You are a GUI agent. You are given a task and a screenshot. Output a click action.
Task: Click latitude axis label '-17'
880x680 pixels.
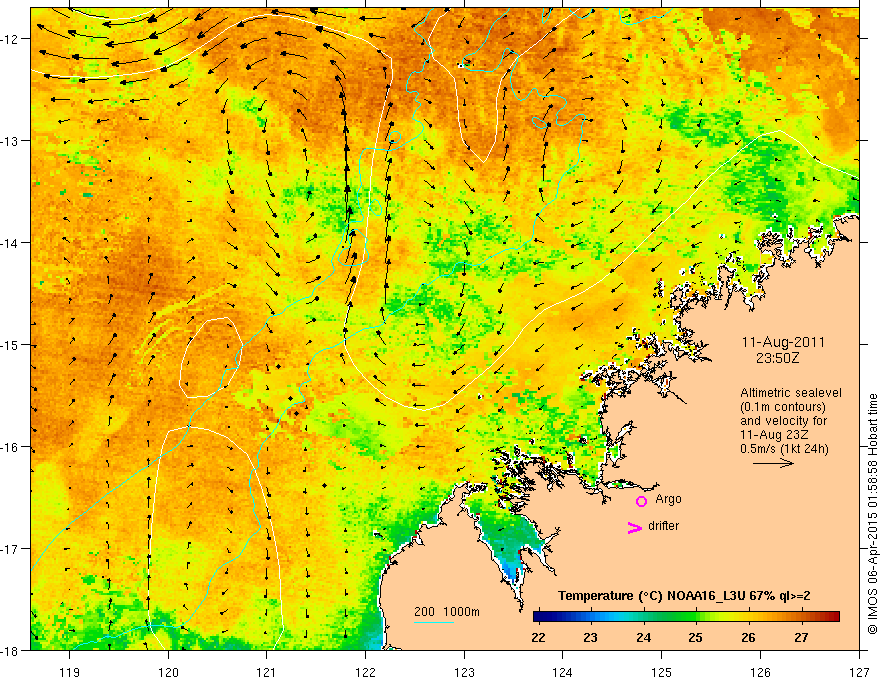[10, 549]
